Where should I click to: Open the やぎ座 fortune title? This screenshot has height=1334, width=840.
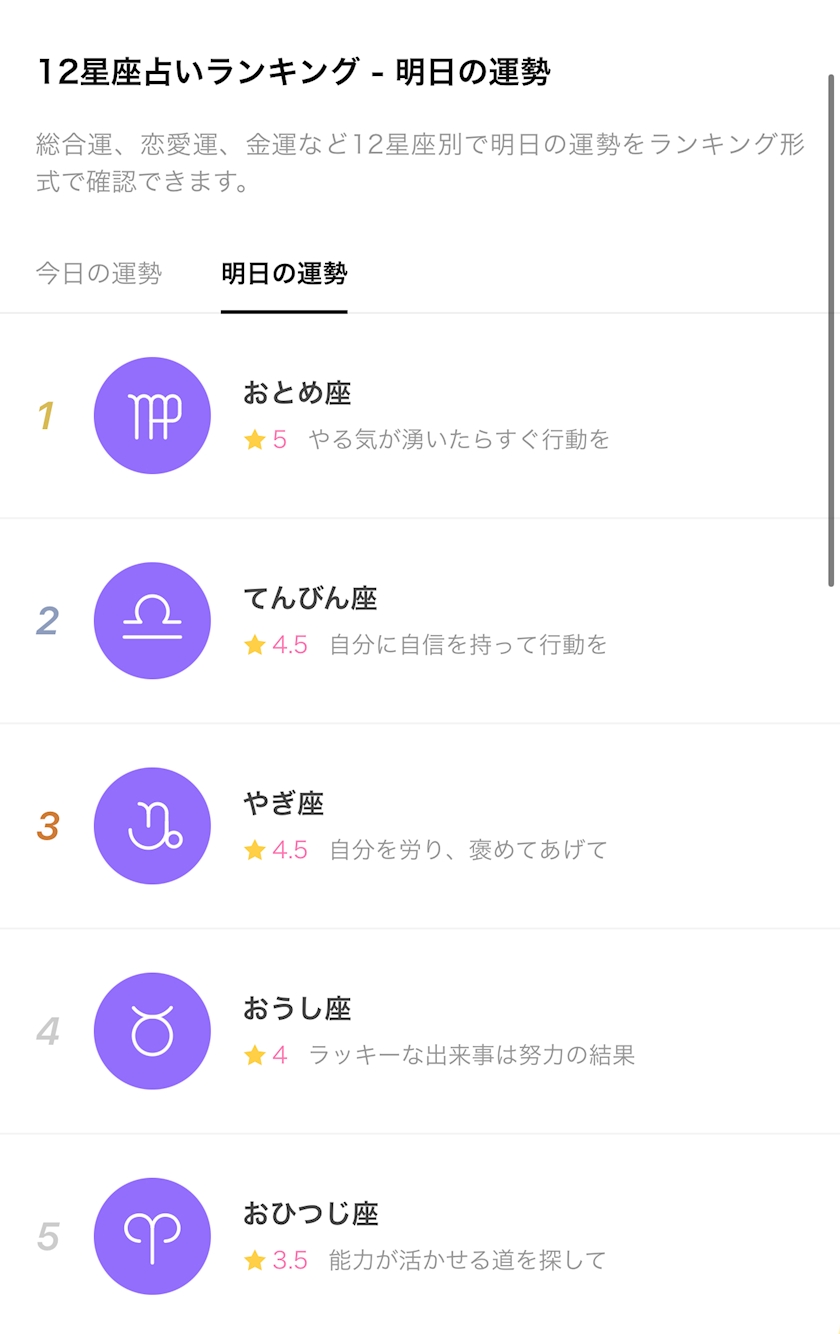(x=284, y=803)
